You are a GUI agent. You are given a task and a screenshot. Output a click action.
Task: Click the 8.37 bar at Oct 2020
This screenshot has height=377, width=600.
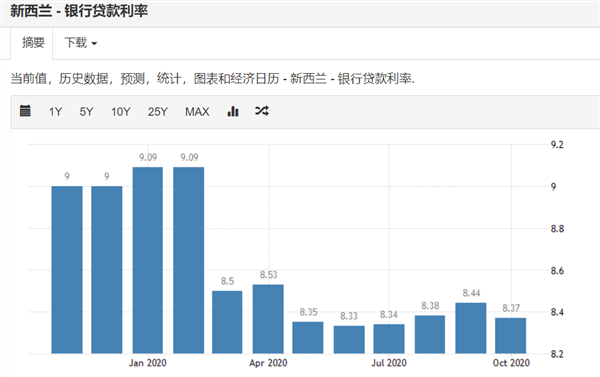click(x=510, y=336)
